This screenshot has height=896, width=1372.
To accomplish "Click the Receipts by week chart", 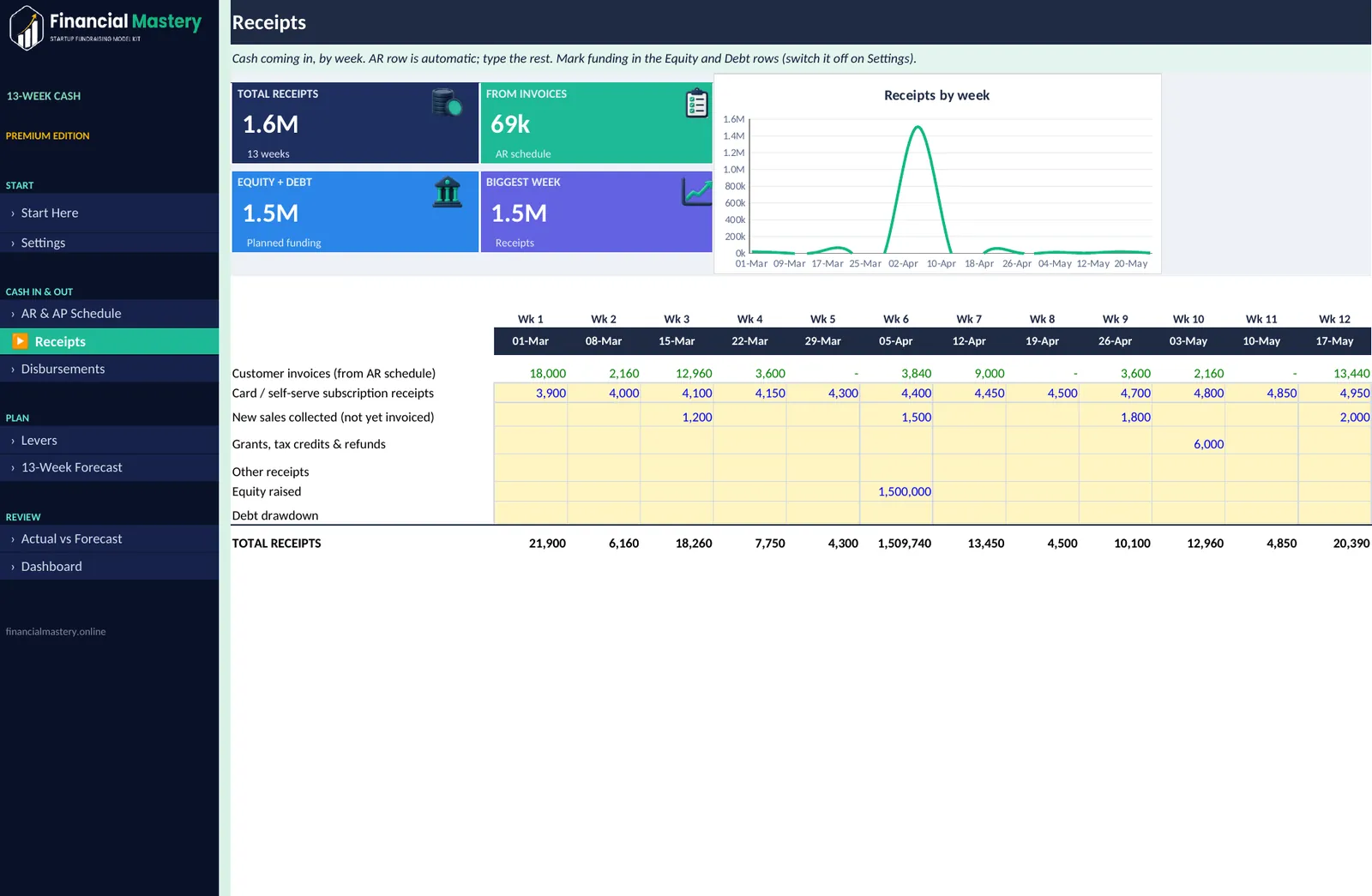I will (937, 174).
